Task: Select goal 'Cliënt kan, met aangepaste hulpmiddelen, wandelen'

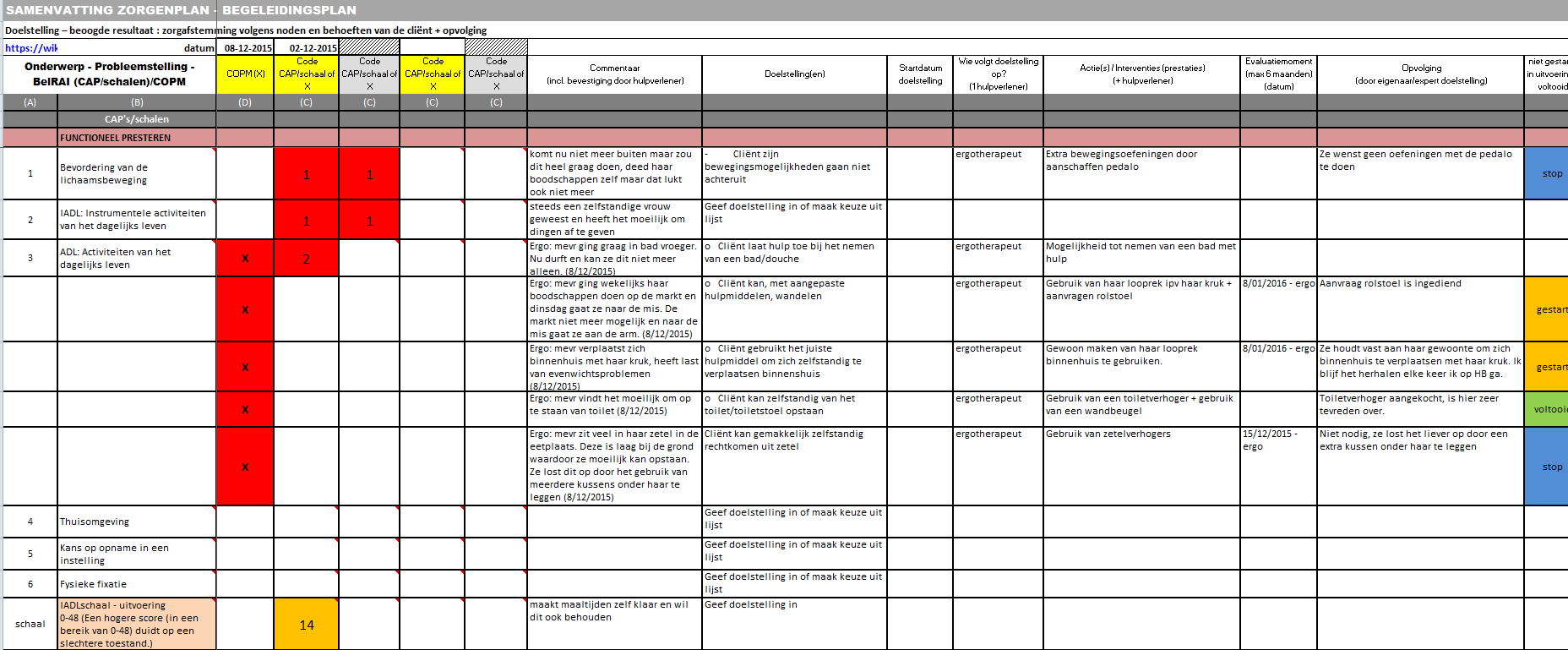Action: pyautogui.click(x=794, y=309)
